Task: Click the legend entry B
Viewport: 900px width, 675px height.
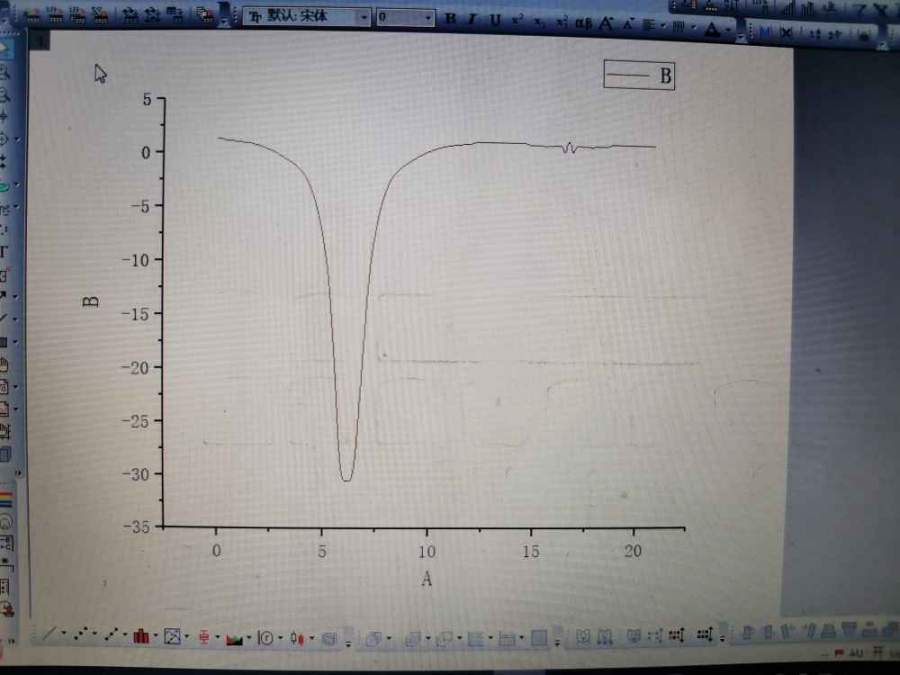Action: [x=639, y=75]
